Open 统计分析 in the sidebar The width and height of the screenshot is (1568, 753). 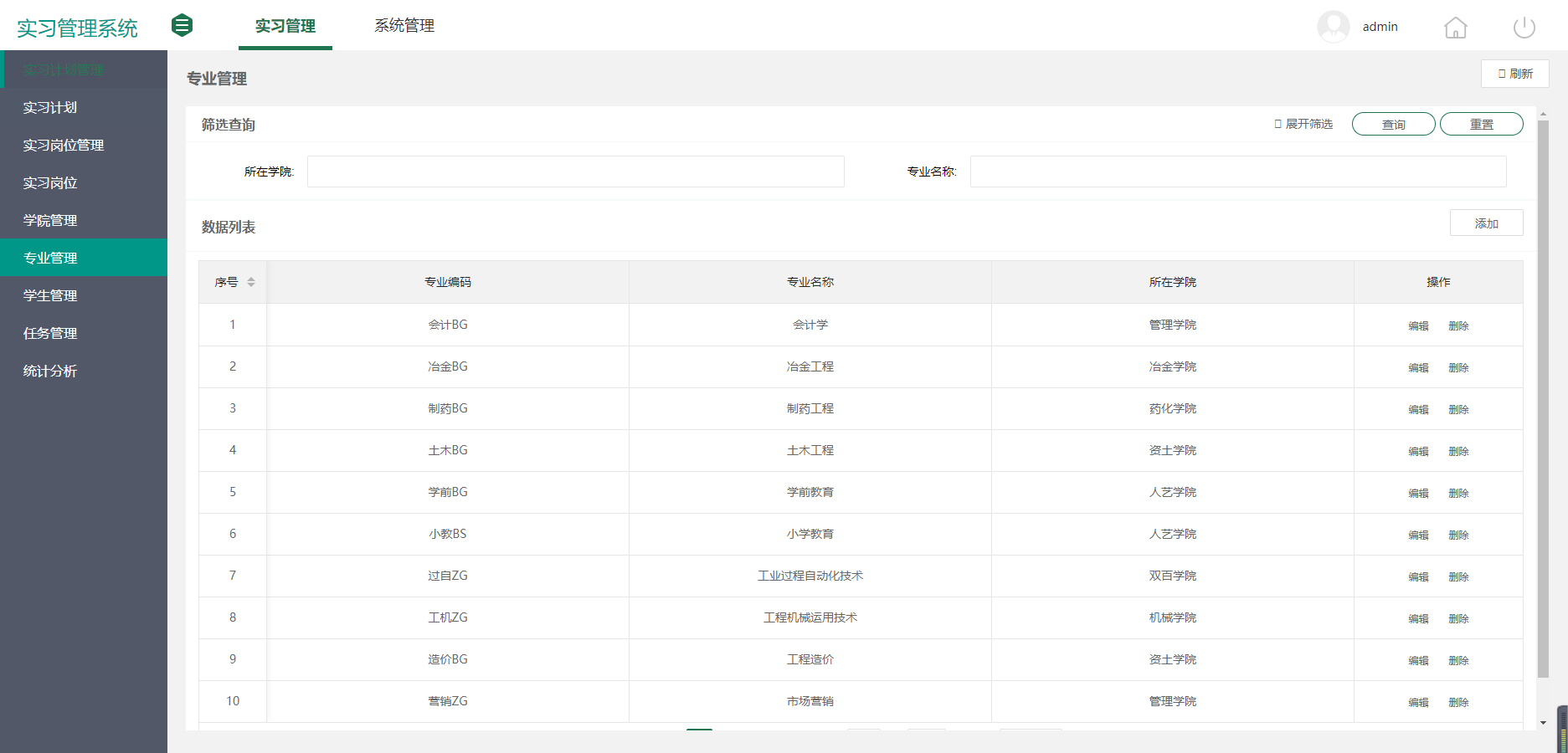pos(84,371)
